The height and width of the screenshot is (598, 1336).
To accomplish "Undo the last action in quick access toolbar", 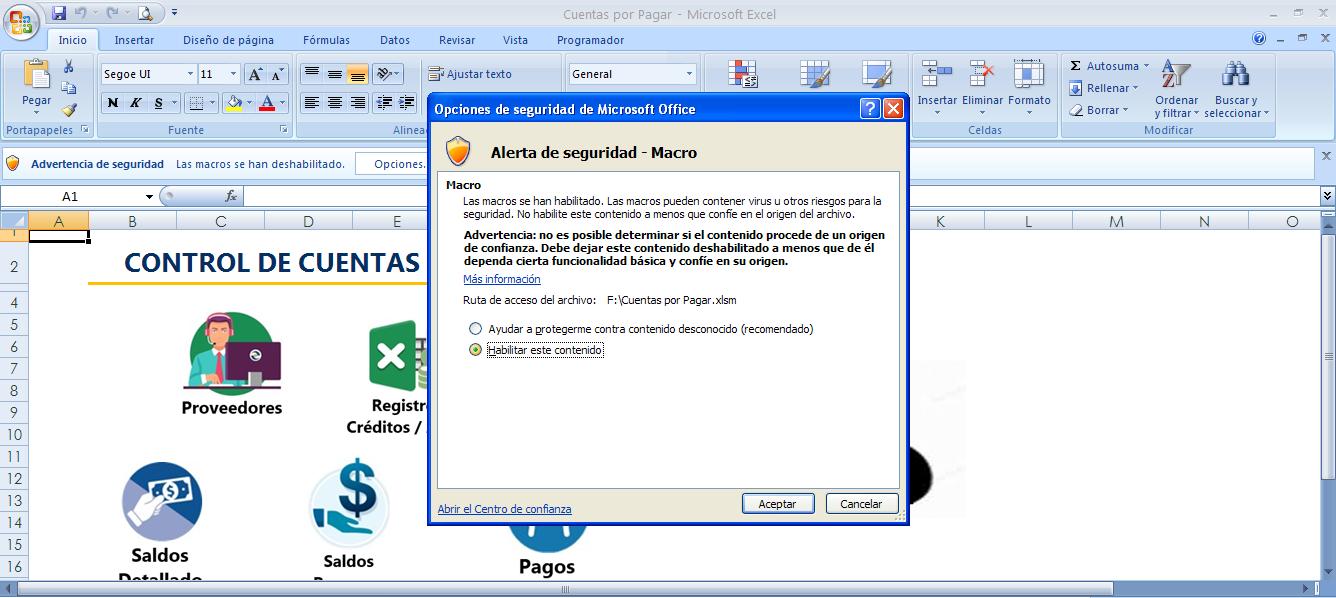I will pyautogui.click(x=81, y=13).
